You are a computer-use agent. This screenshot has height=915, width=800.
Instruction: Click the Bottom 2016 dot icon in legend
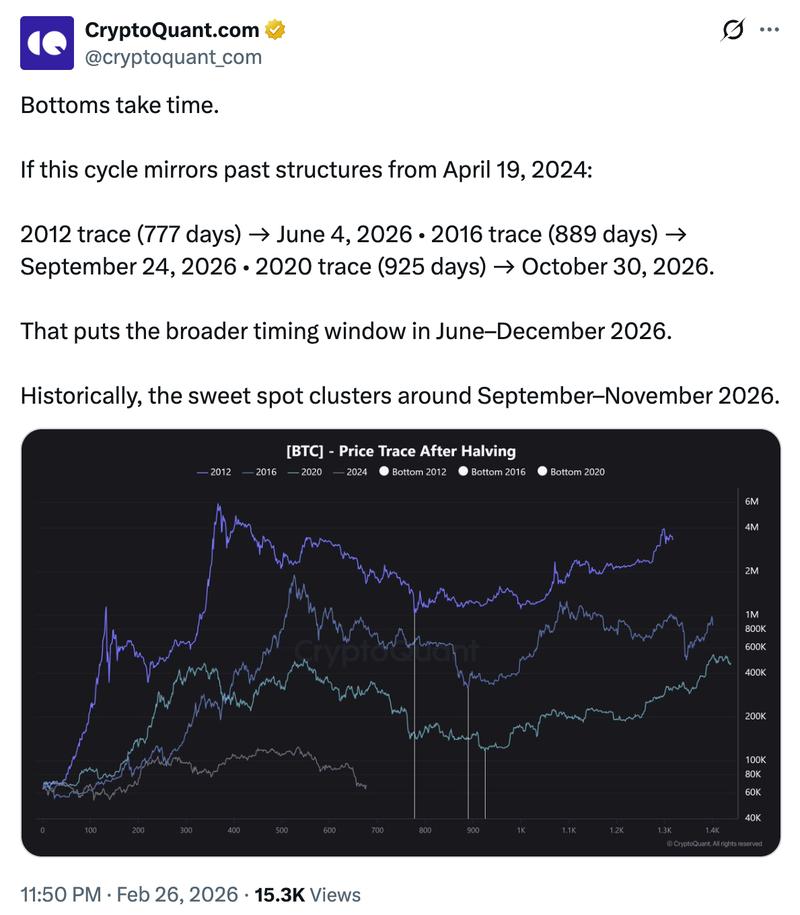[464, 471]
